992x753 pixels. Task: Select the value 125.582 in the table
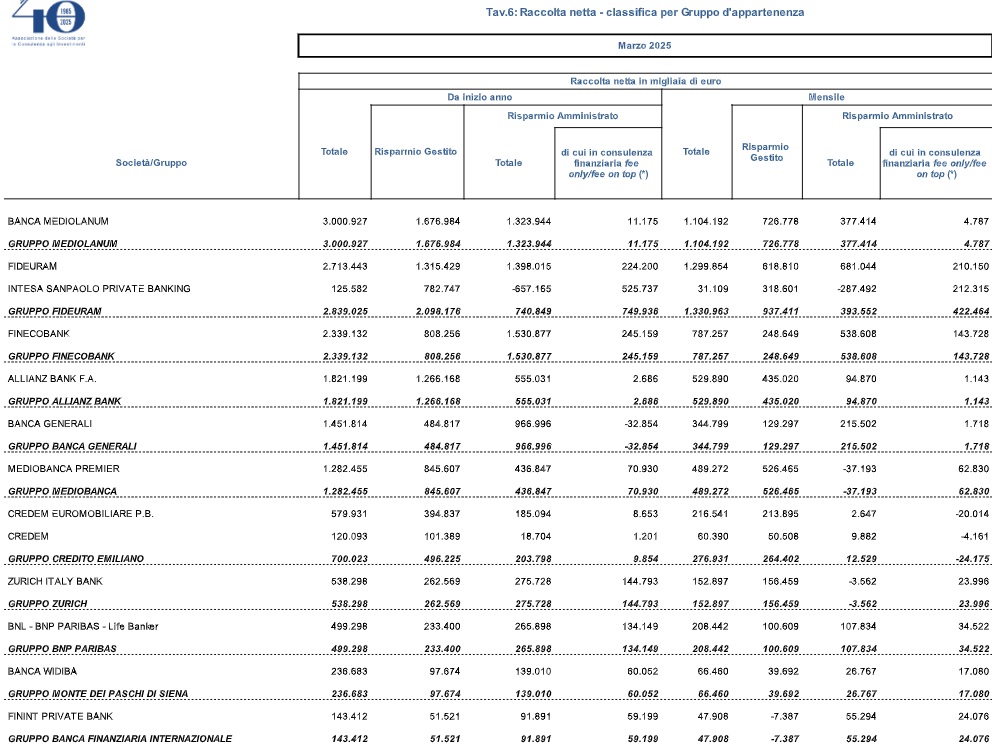pyautogui.click(x=349, y=289)
